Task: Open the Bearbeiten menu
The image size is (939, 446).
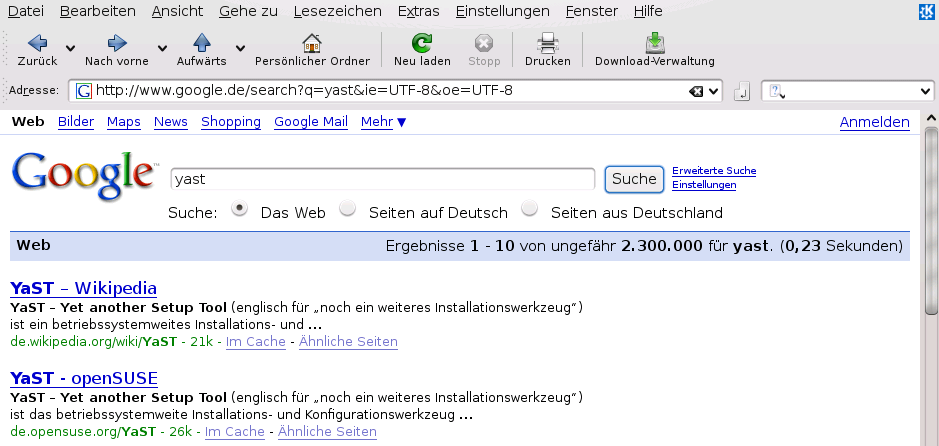Action: tap(98, 11)
